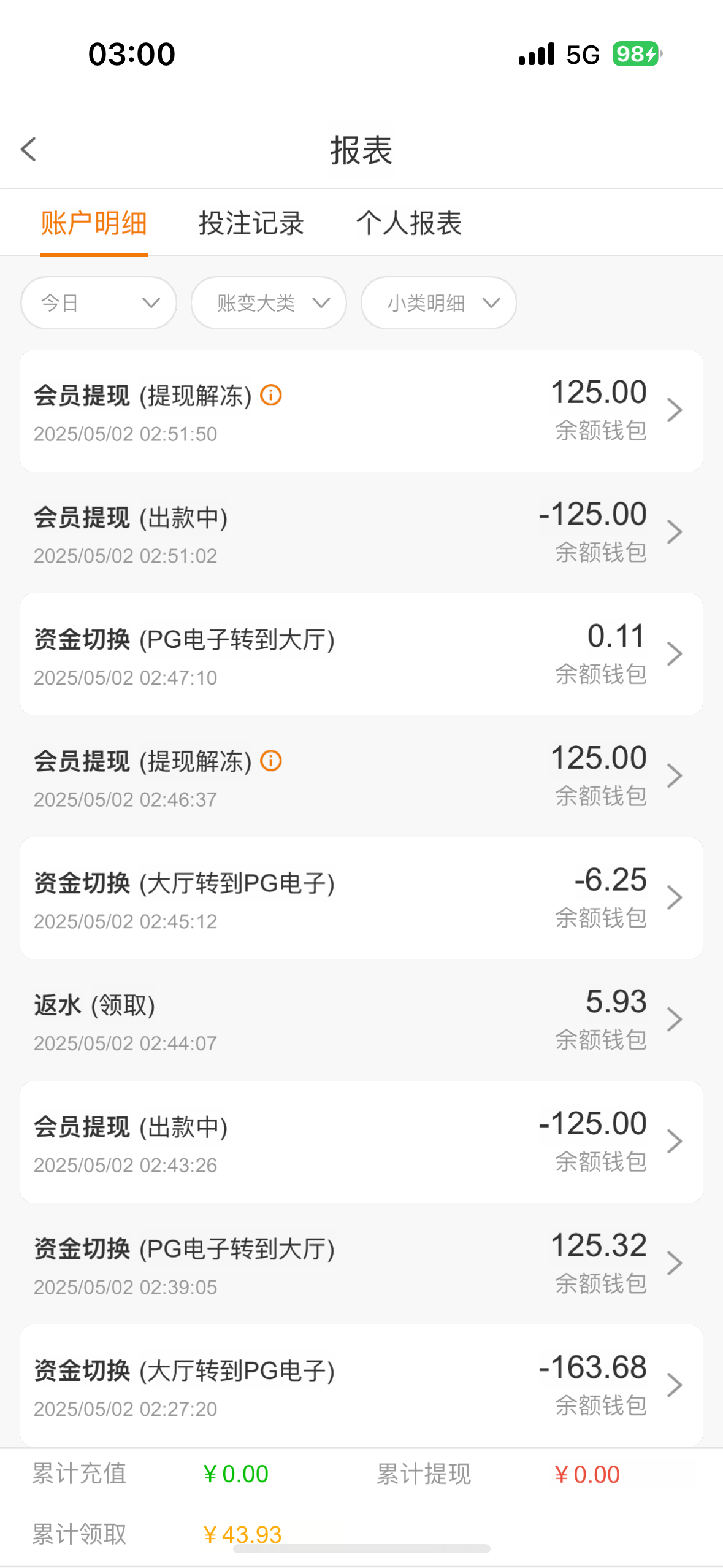
Task: Tap the back arrow icon
Action: [x=29, y=149]
